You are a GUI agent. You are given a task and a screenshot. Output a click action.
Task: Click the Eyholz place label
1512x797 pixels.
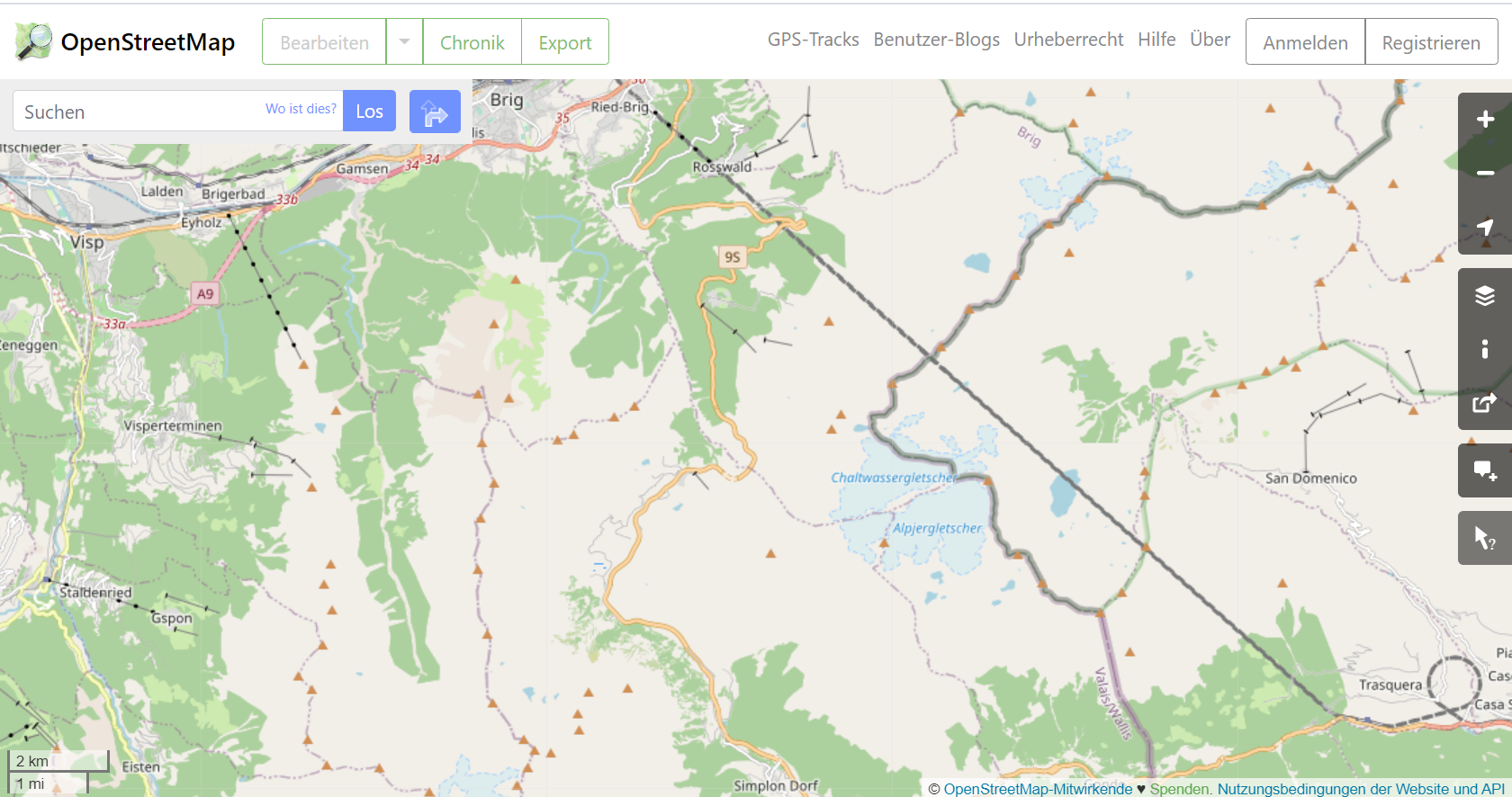[x=202, y=222]
